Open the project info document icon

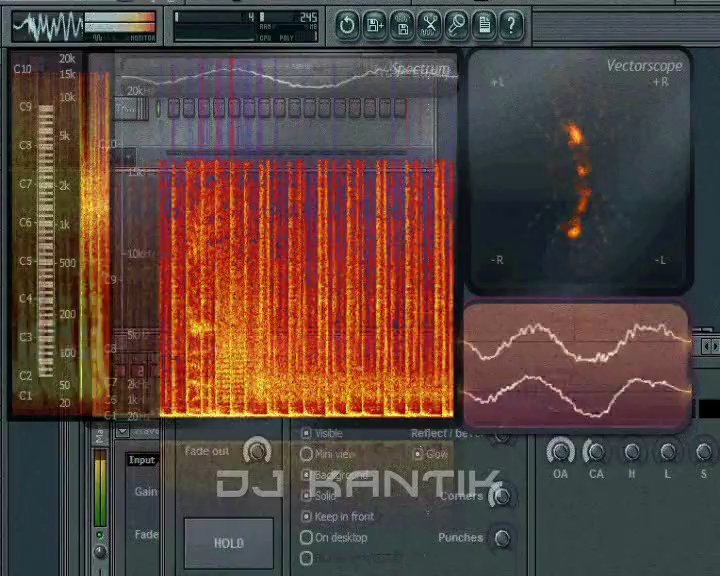click(484, 24)
